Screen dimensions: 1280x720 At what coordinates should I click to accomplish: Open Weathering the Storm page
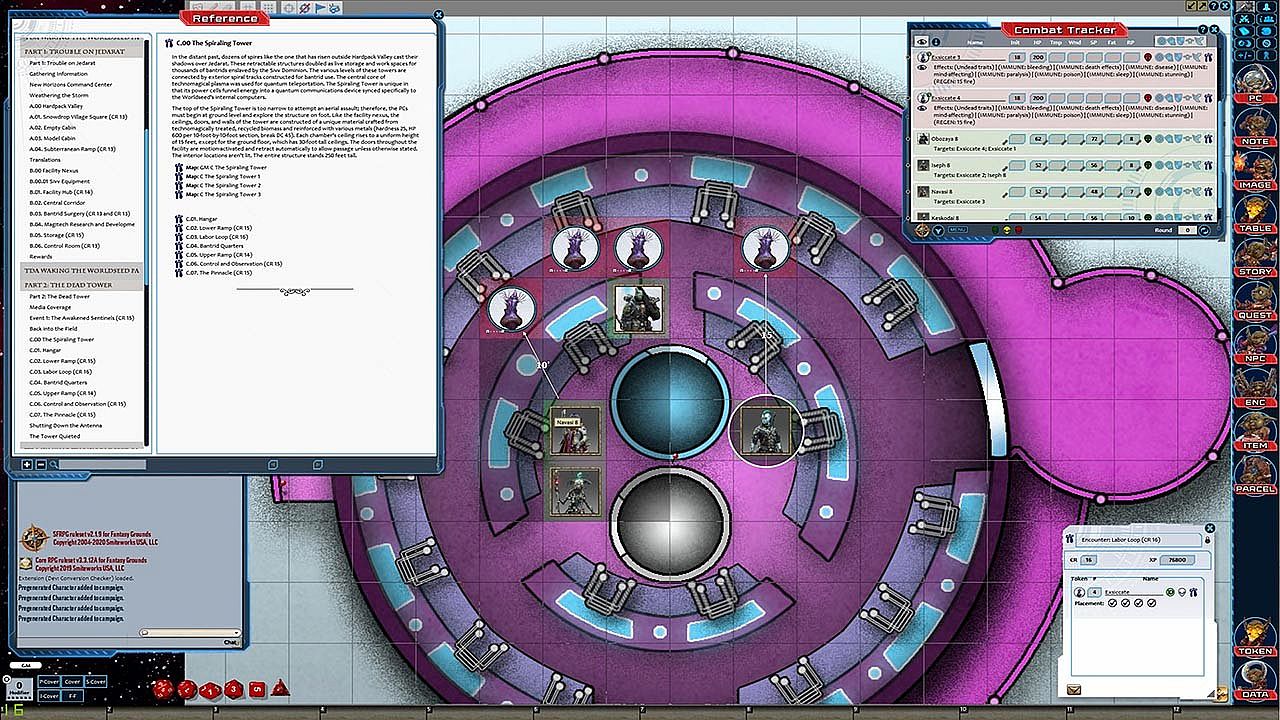click(x=59, y=95)
